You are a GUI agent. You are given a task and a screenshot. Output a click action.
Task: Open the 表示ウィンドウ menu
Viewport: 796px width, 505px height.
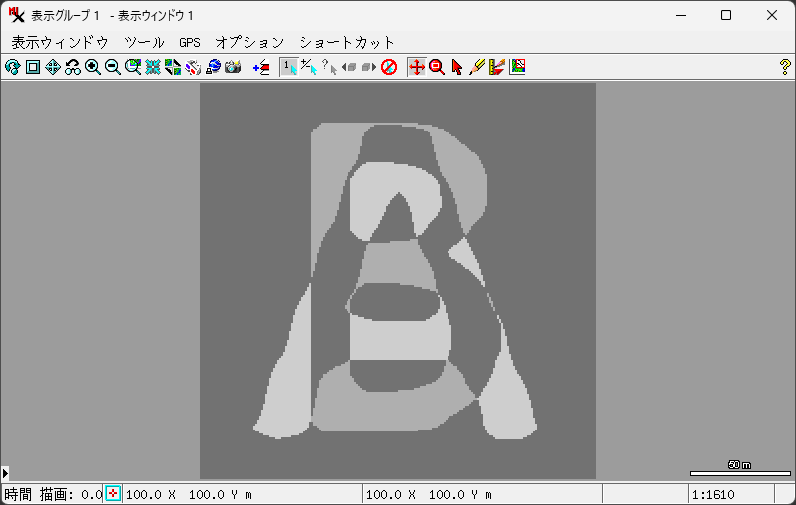pyautogui.click(x=59, y=42)
